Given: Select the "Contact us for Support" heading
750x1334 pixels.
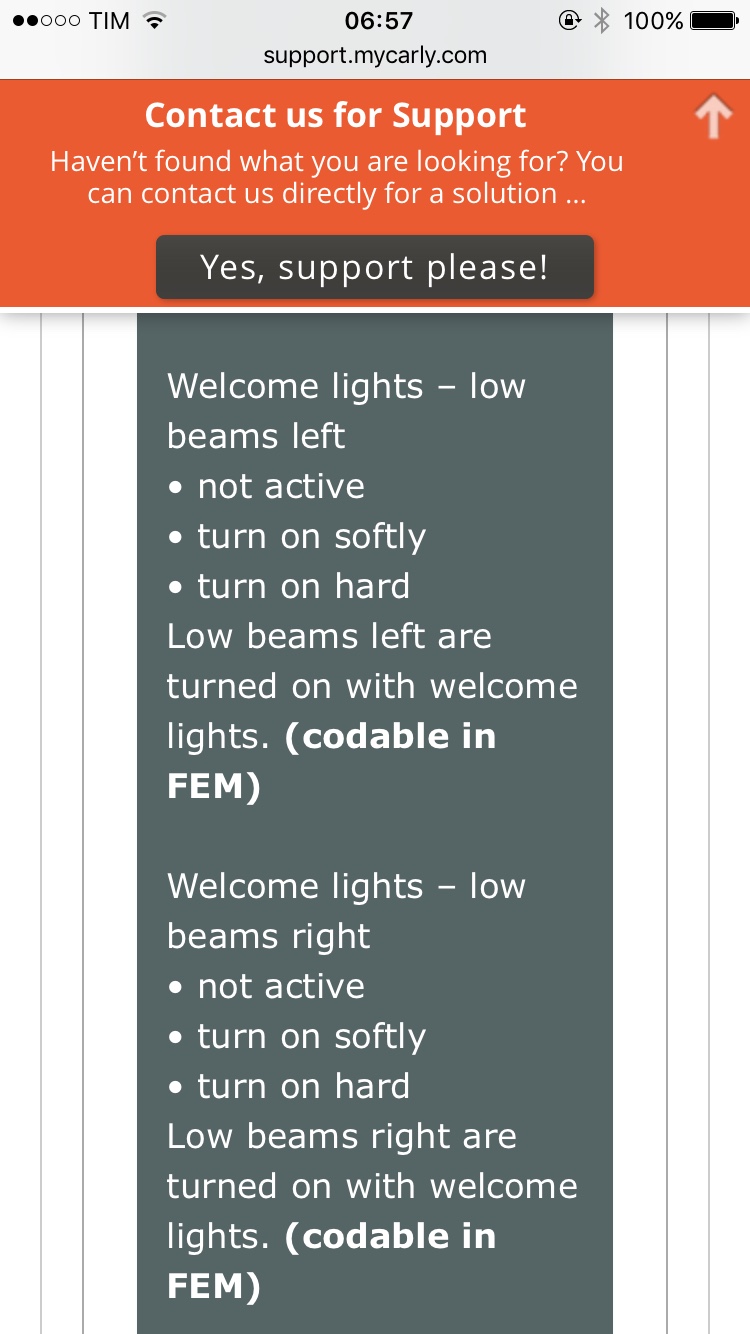Looking at the screenshot, I should pos(336,116).
